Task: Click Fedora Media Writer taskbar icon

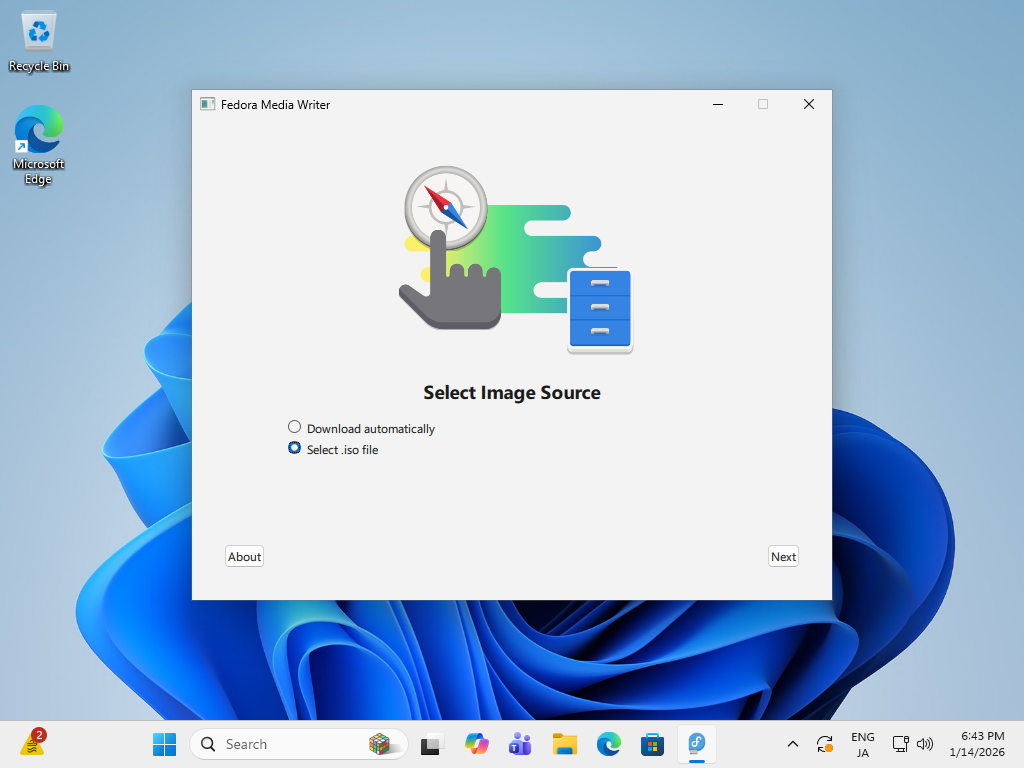Action: tap(696, 744)
